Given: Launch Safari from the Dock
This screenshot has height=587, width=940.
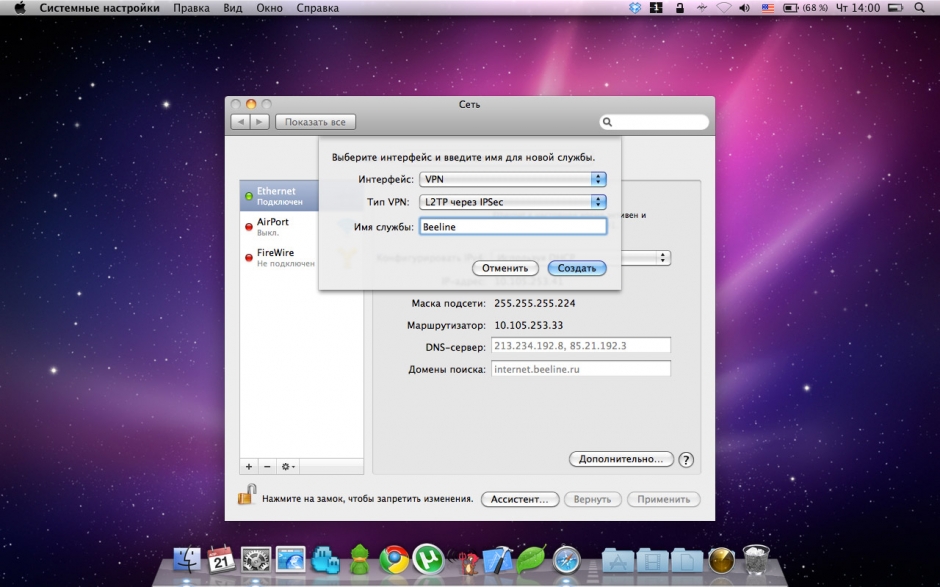Looking at the screenshot, I should point(567,560).
